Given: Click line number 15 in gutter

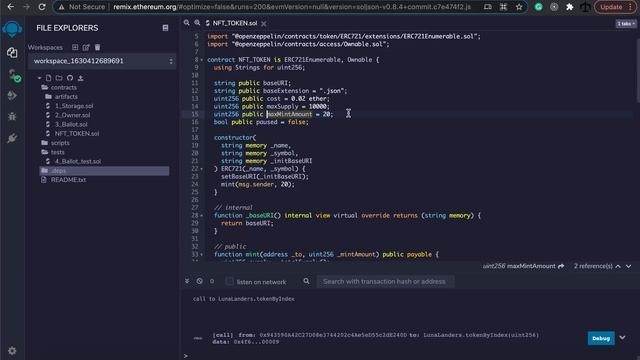Looking at the screenshot, I should [x=195, y=114].
